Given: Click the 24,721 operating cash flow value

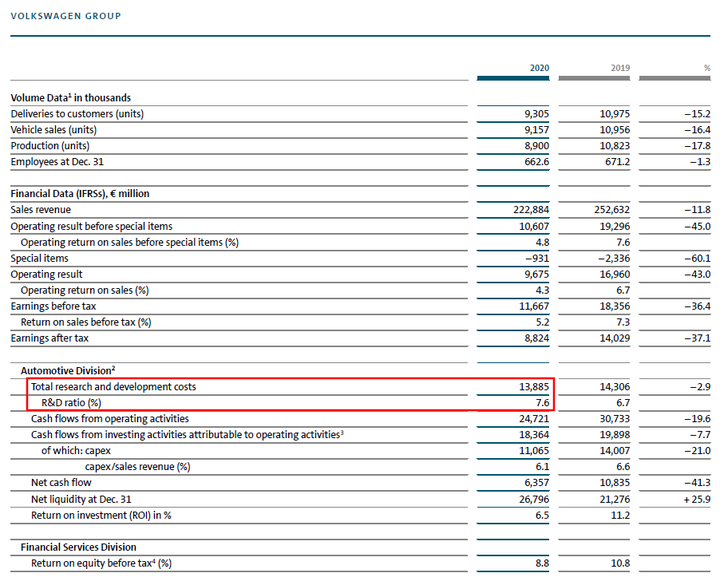Looking at the screenshot, I should click(534, 419).
